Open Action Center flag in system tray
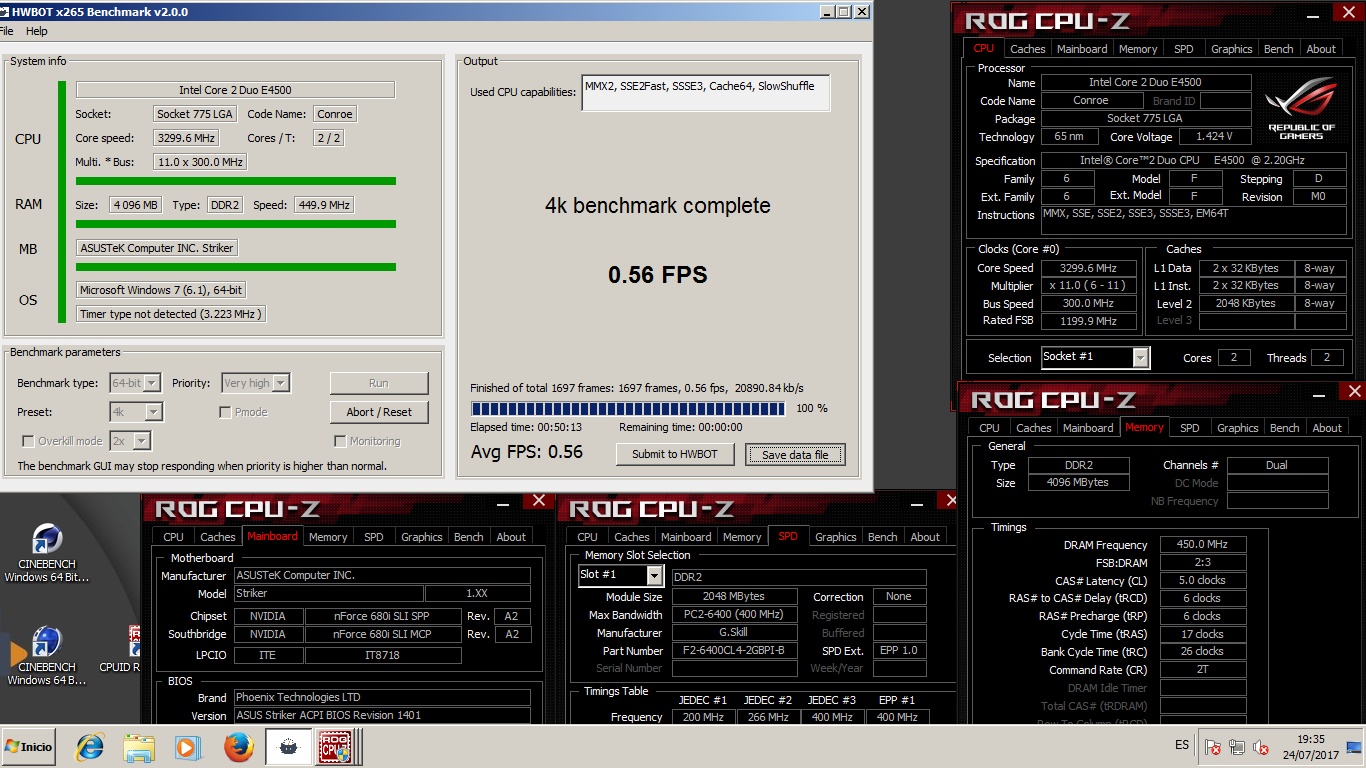The image size is (1366, 768). tap(1212, 747)
